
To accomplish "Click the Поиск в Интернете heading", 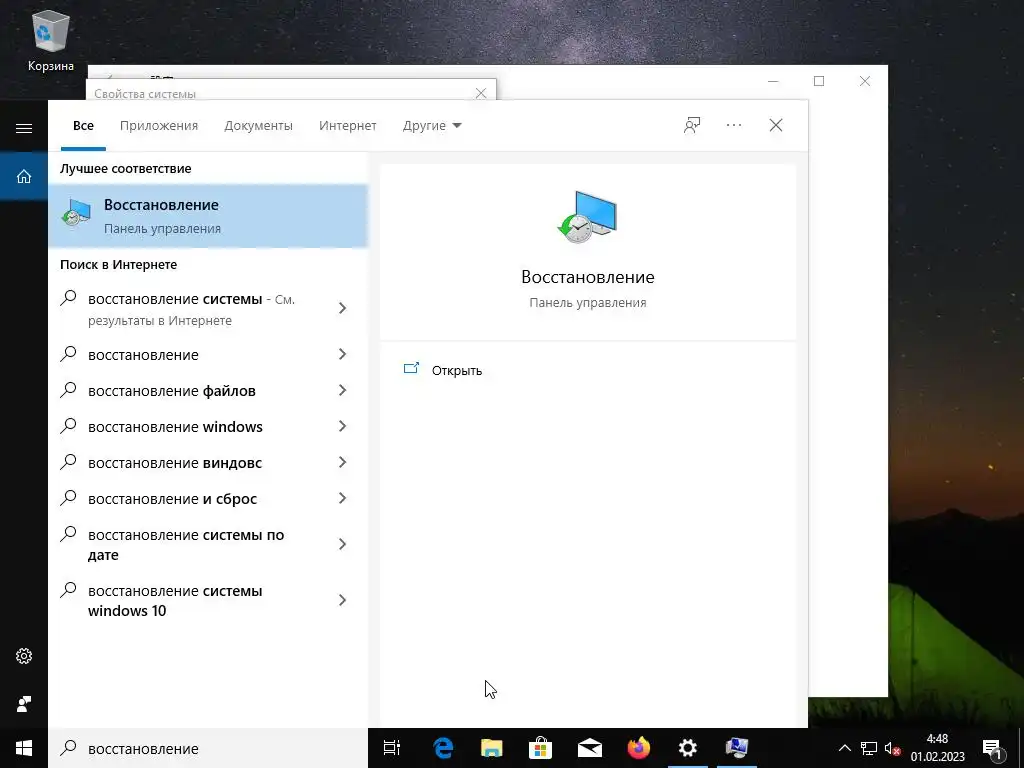I will 118,264.
